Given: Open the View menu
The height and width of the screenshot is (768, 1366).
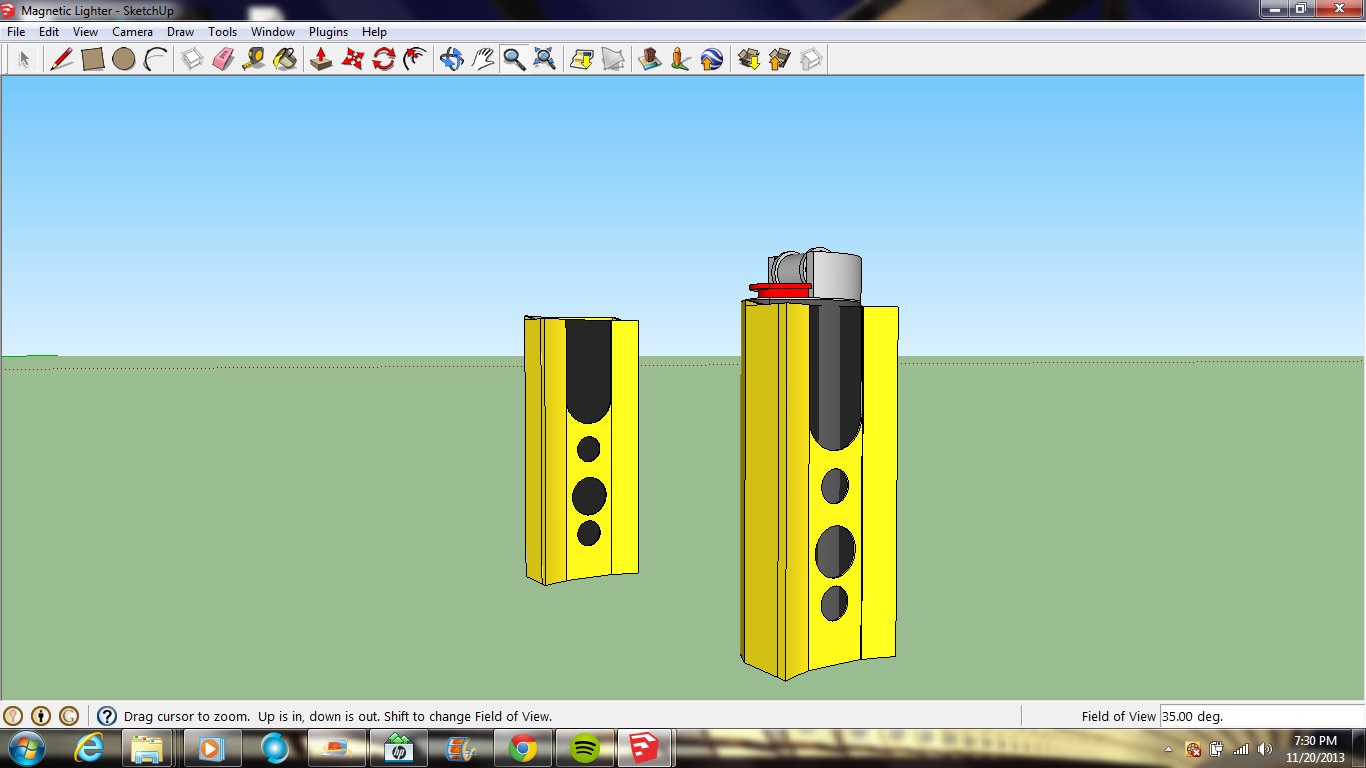Looking at the screenshot, I should point(85,32).
